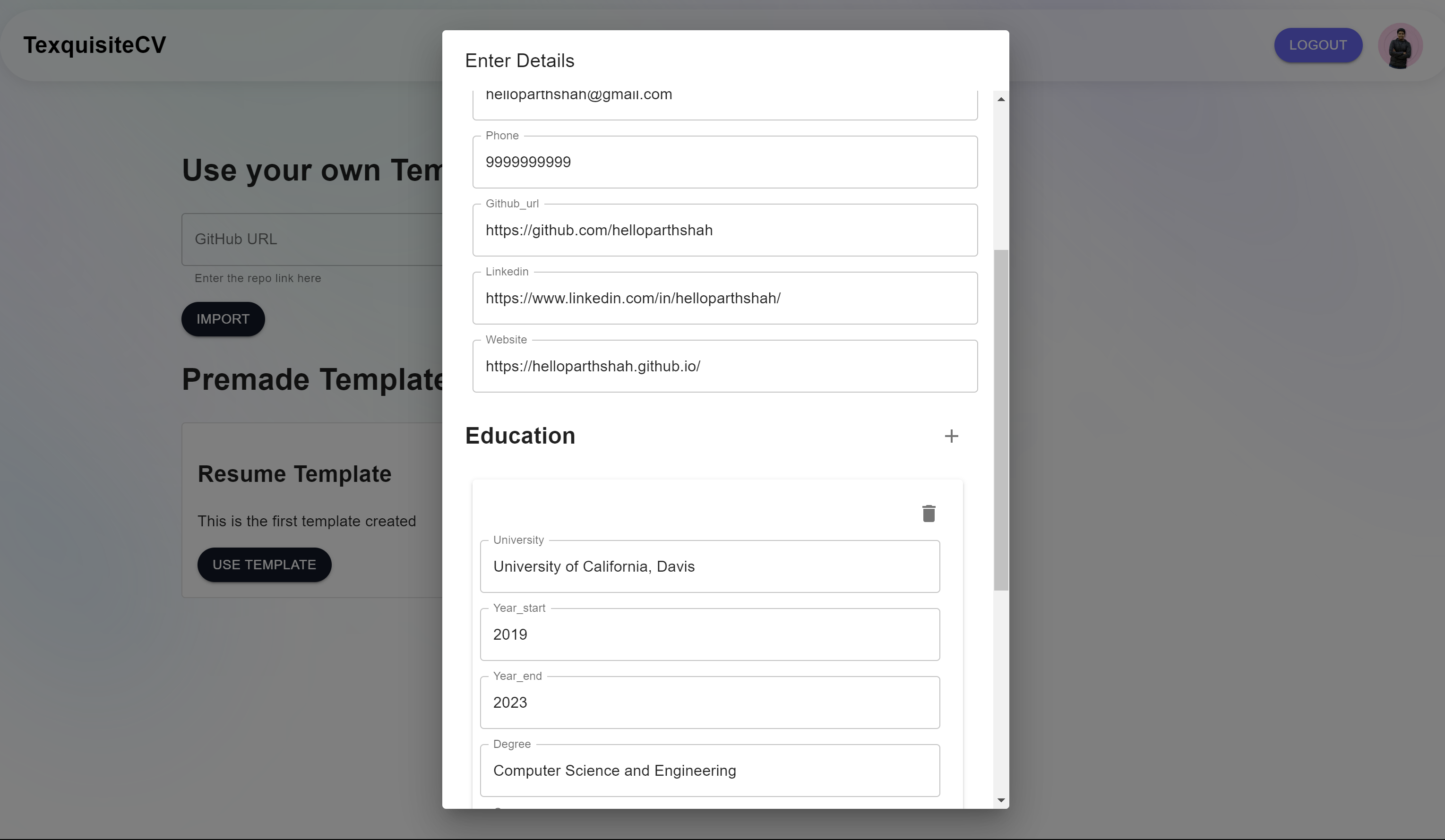The image size is (1445, 840).
Task: Click the dialog's vertical scrollbar thumb
Action: pos(1001,420)
